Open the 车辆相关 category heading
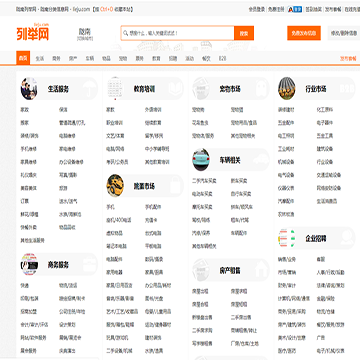The height and width of the screenshot is (360, 360). (x=230, y=160)
